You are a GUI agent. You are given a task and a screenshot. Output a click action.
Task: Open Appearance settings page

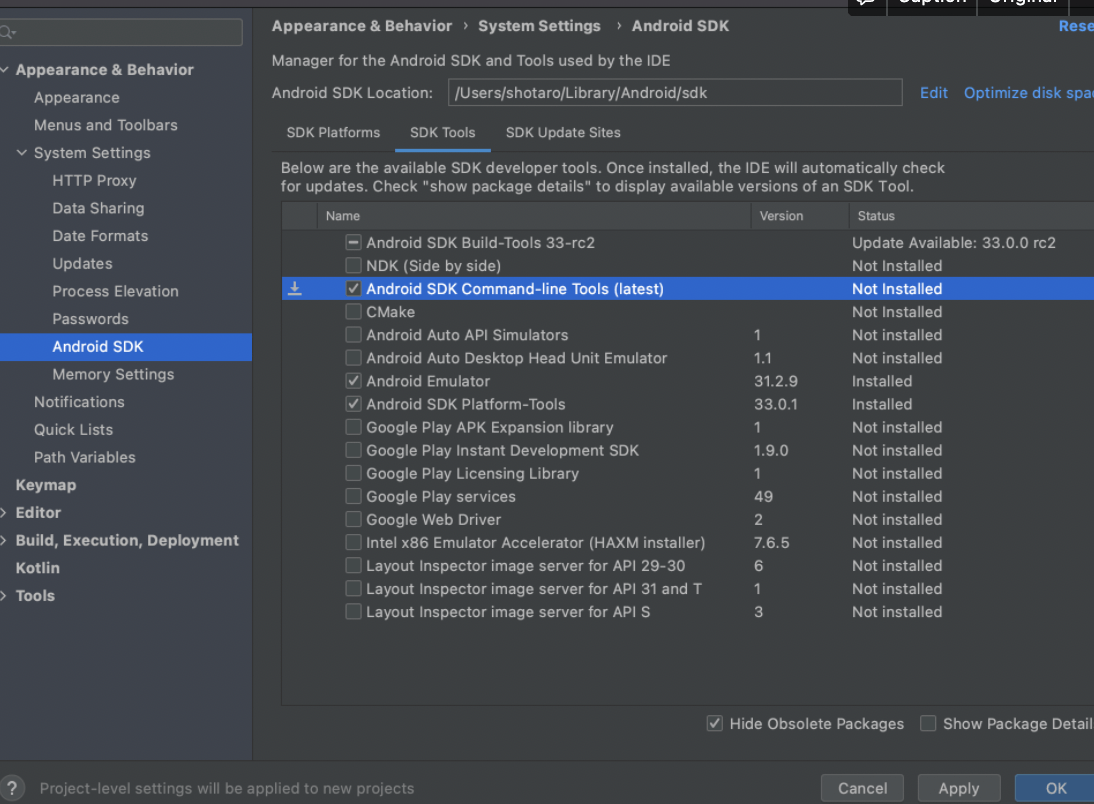pyautogui.click(x=77, y=97)
